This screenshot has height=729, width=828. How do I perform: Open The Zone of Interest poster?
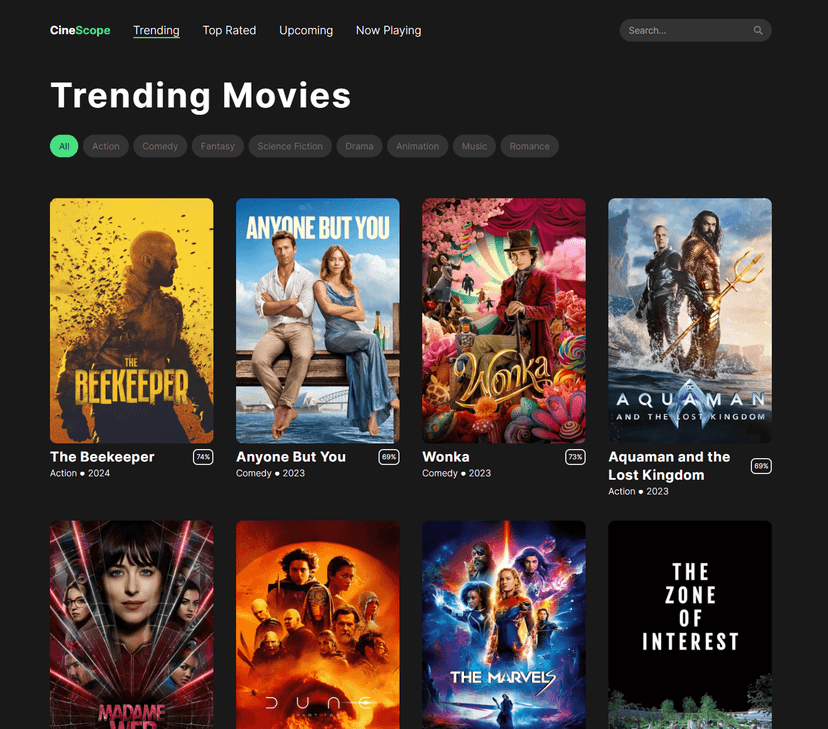[x=690, y=625]
